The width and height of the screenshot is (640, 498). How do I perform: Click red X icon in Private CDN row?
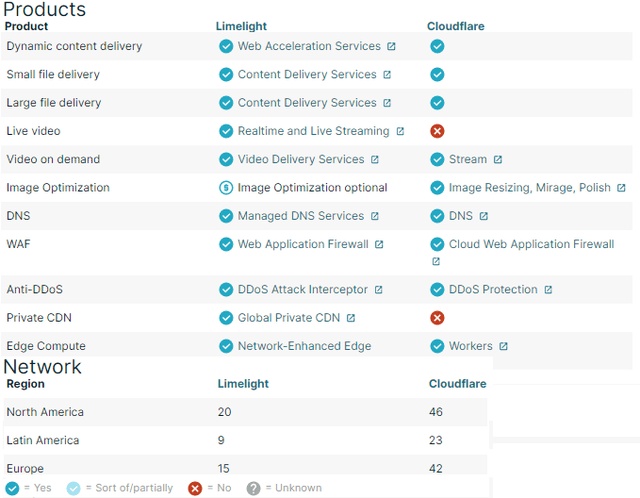point(437,318)
